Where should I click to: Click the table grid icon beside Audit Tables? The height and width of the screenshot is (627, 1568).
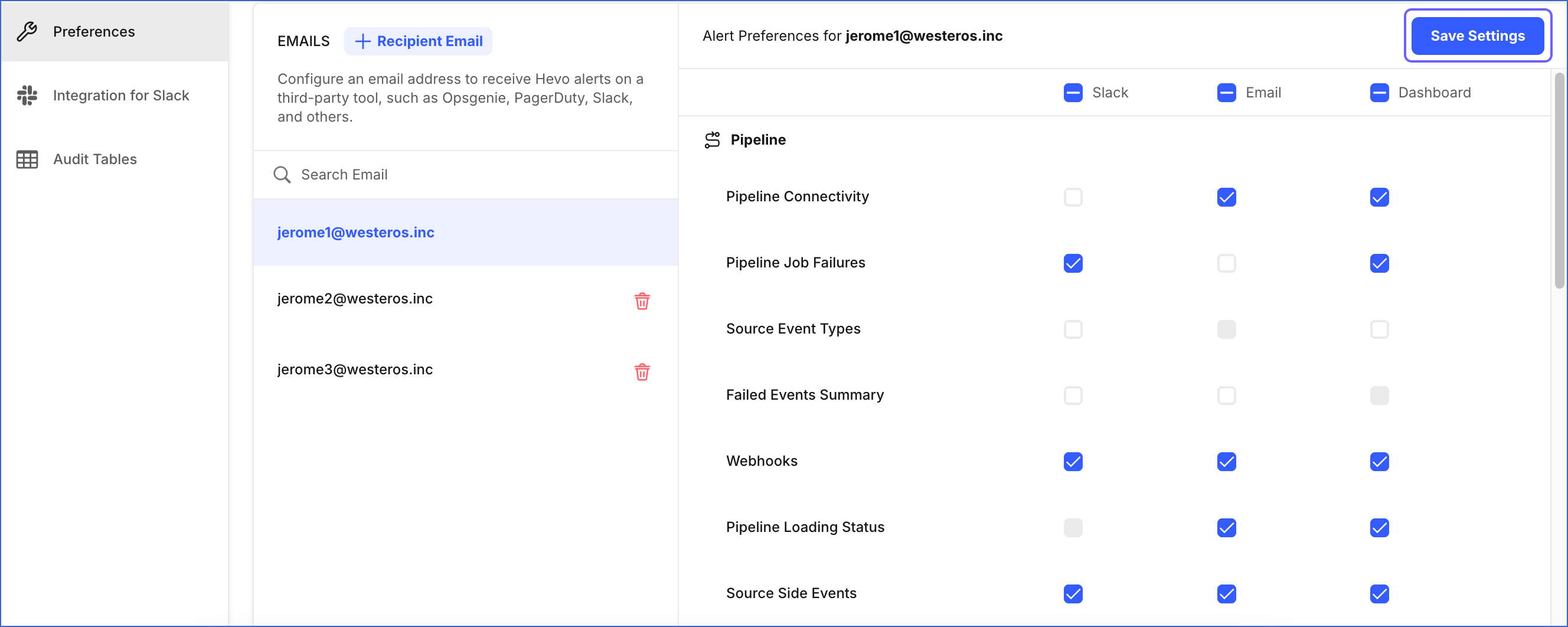[27, 159]
